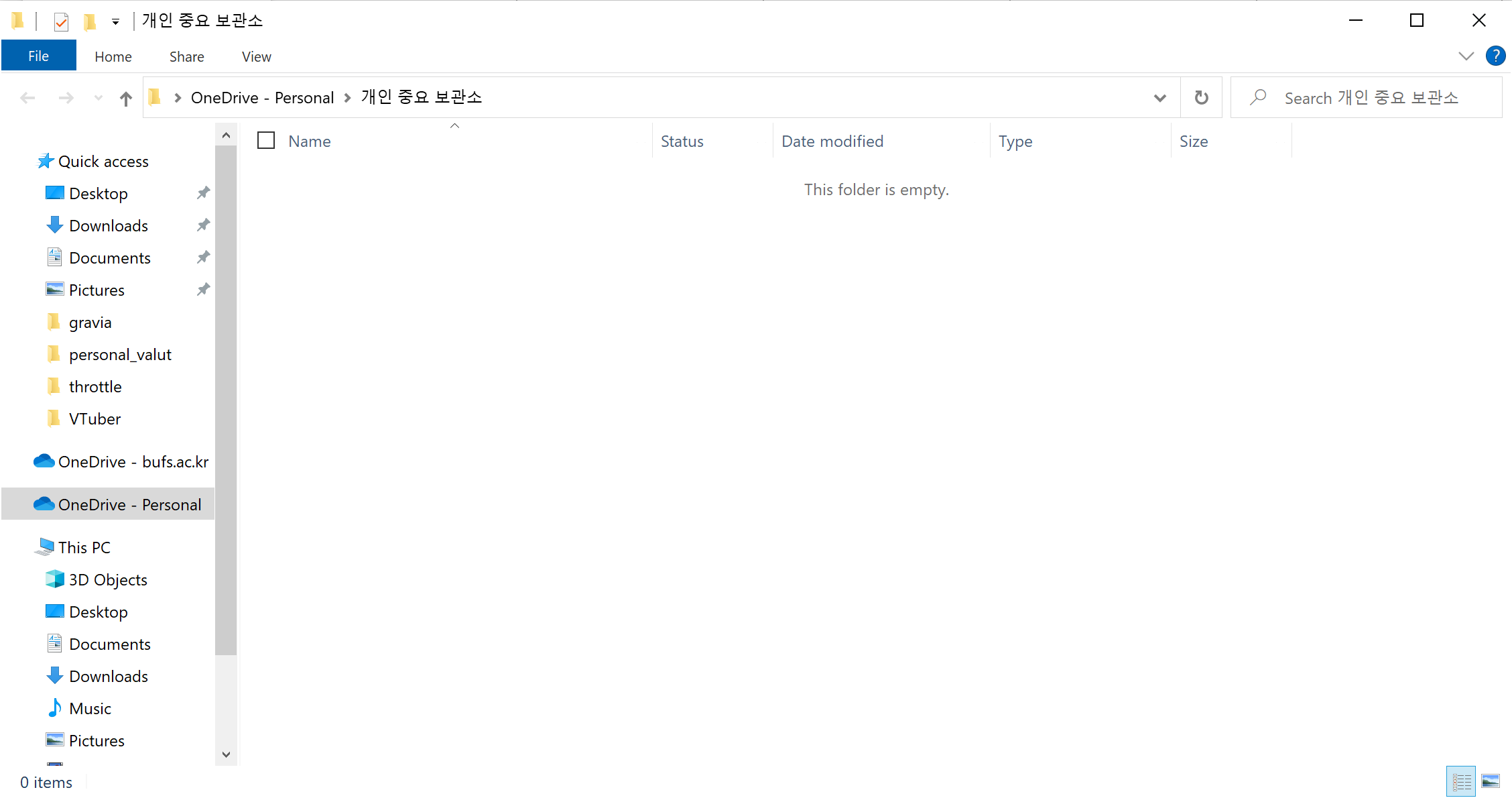The height and width of the screenshot is (798, 1512).
Task: Open the File menu tab
Action: coord(38,56)
